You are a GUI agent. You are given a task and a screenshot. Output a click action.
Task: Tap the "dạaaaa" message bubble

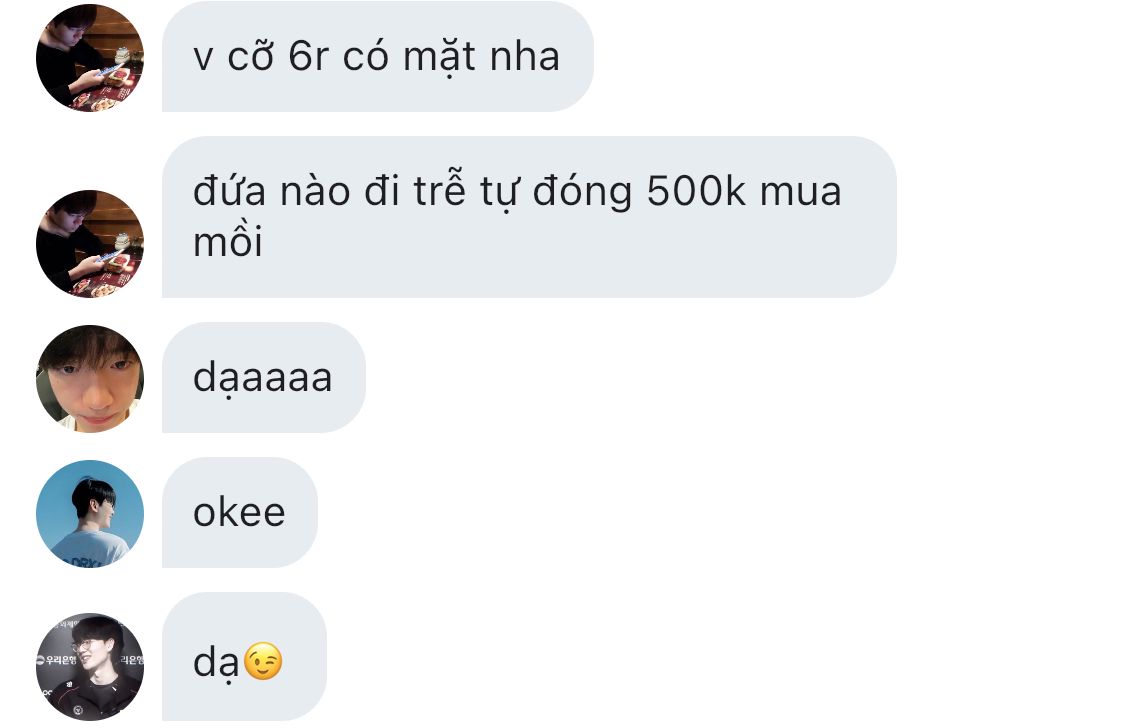[x=263, y=377]
